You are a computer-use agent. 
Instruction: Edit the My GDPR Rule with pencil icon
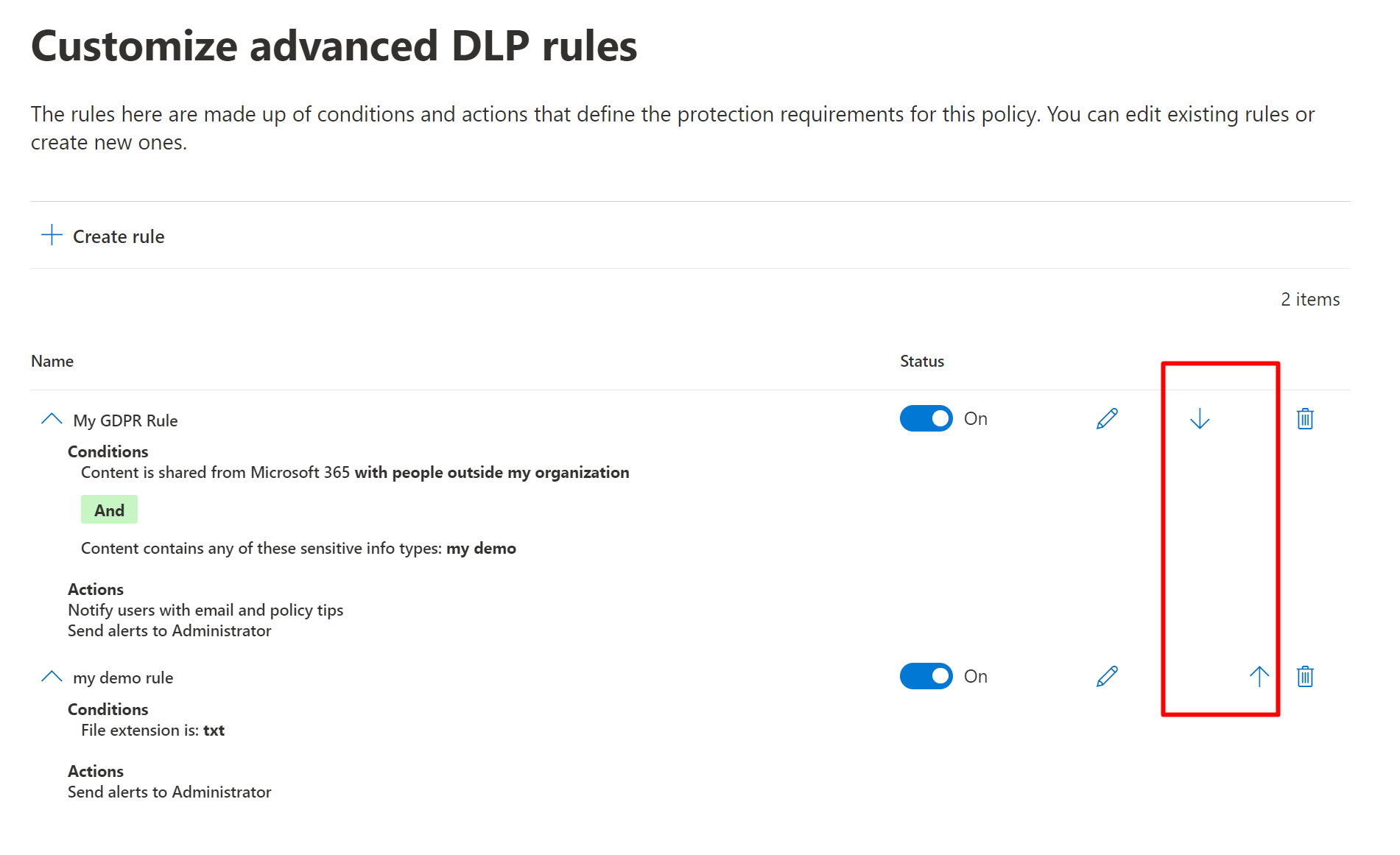[1107, 418]
